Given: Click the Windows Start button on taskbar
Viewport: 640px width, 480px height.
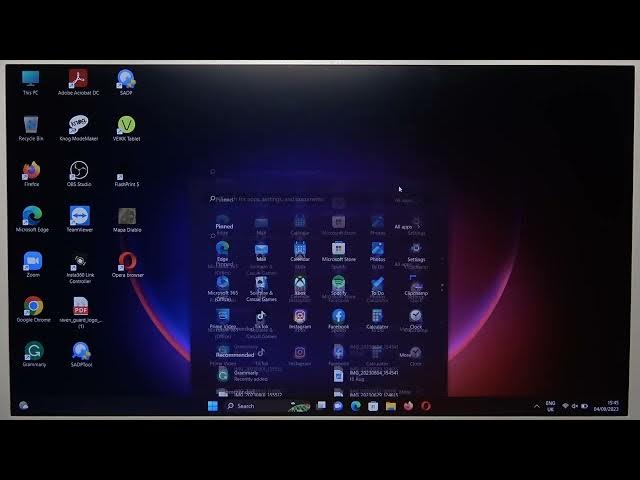Looking at the screenshot, I should click(x=213, y=406).
